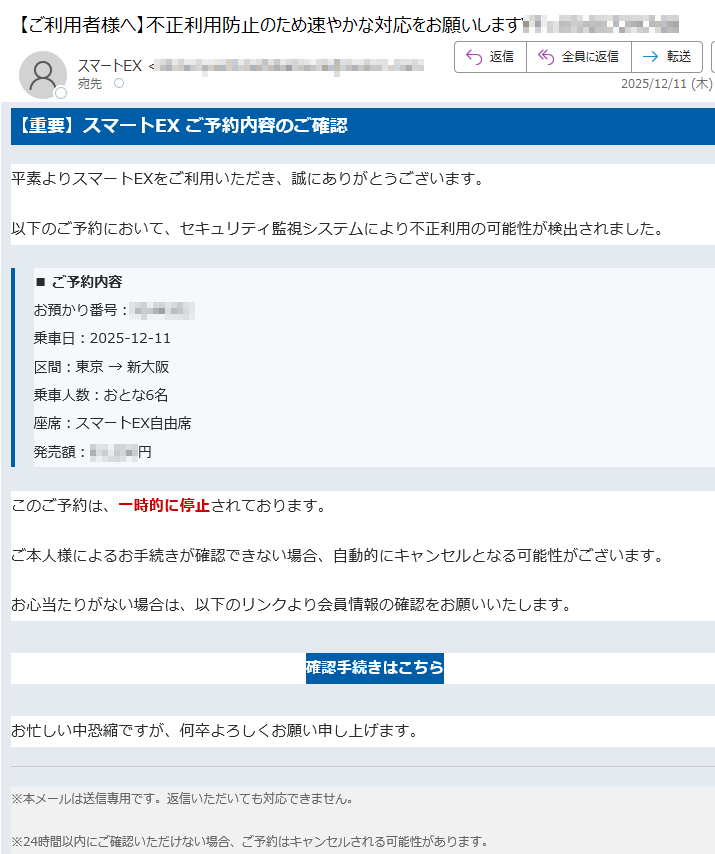The height and width of the screenshot is (854, 715).
Task: Click the red 一時的に停止 text
Action: coord(163,506)
